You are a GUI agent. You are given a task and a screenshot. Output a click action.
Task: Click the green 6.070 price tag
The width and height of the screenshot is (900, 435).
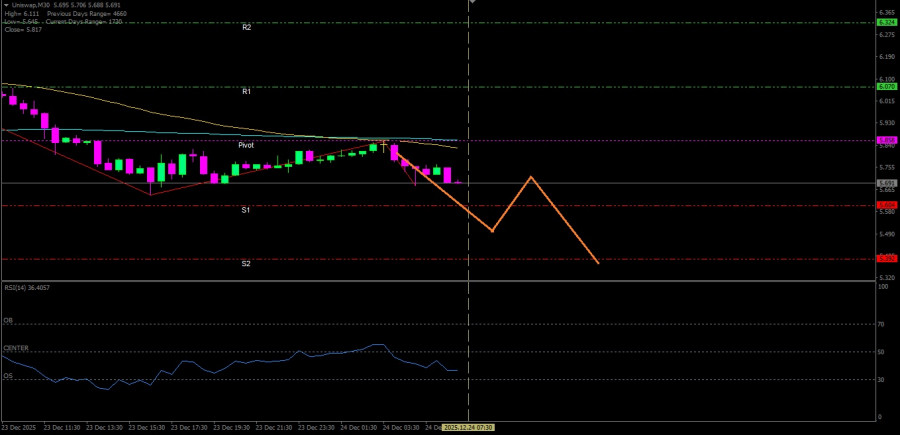point(885,87)
